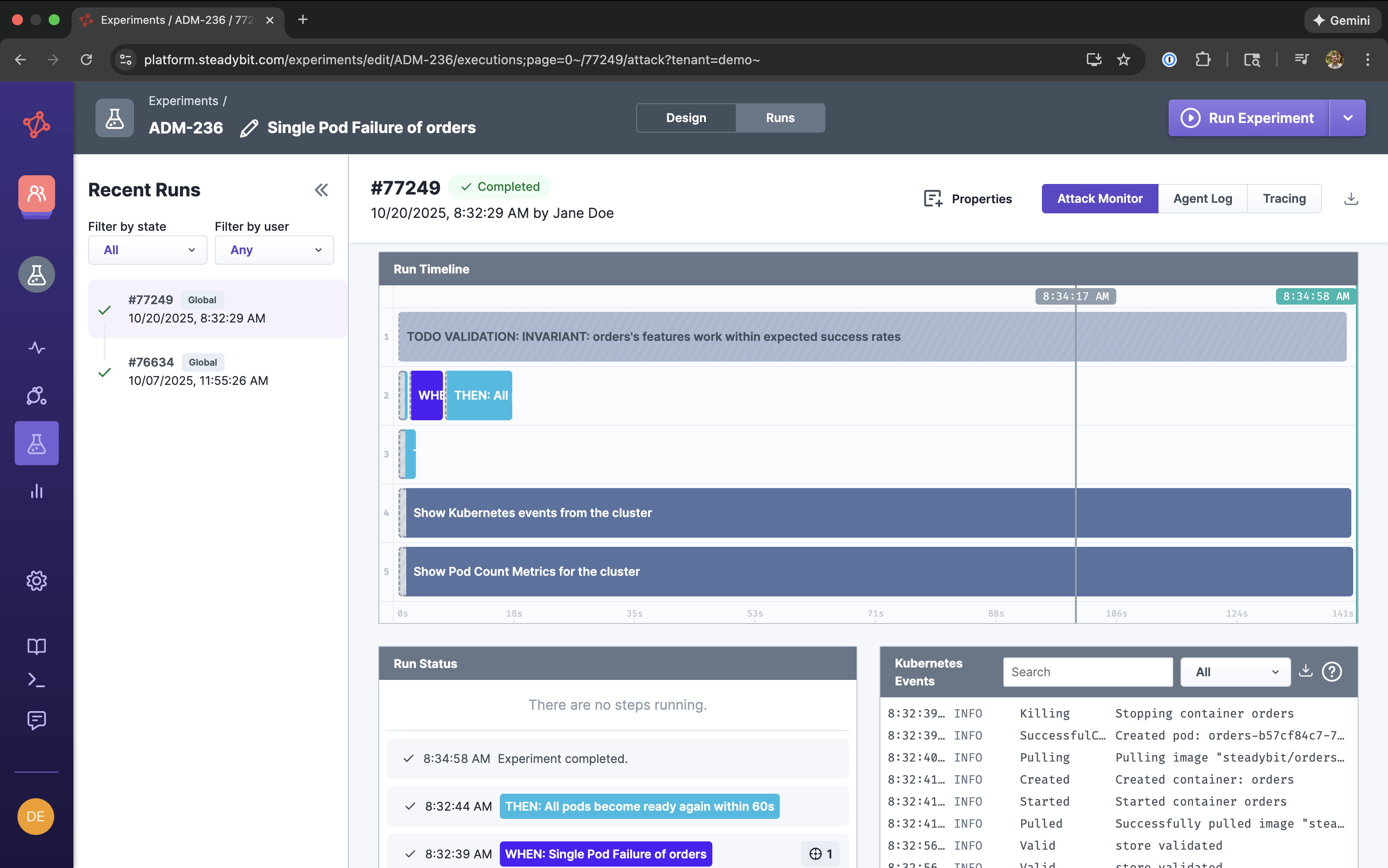Open the terminal prompt icon in sidebar
The width and height of the screenshot is (1388, 868).
tap(36, 680)
